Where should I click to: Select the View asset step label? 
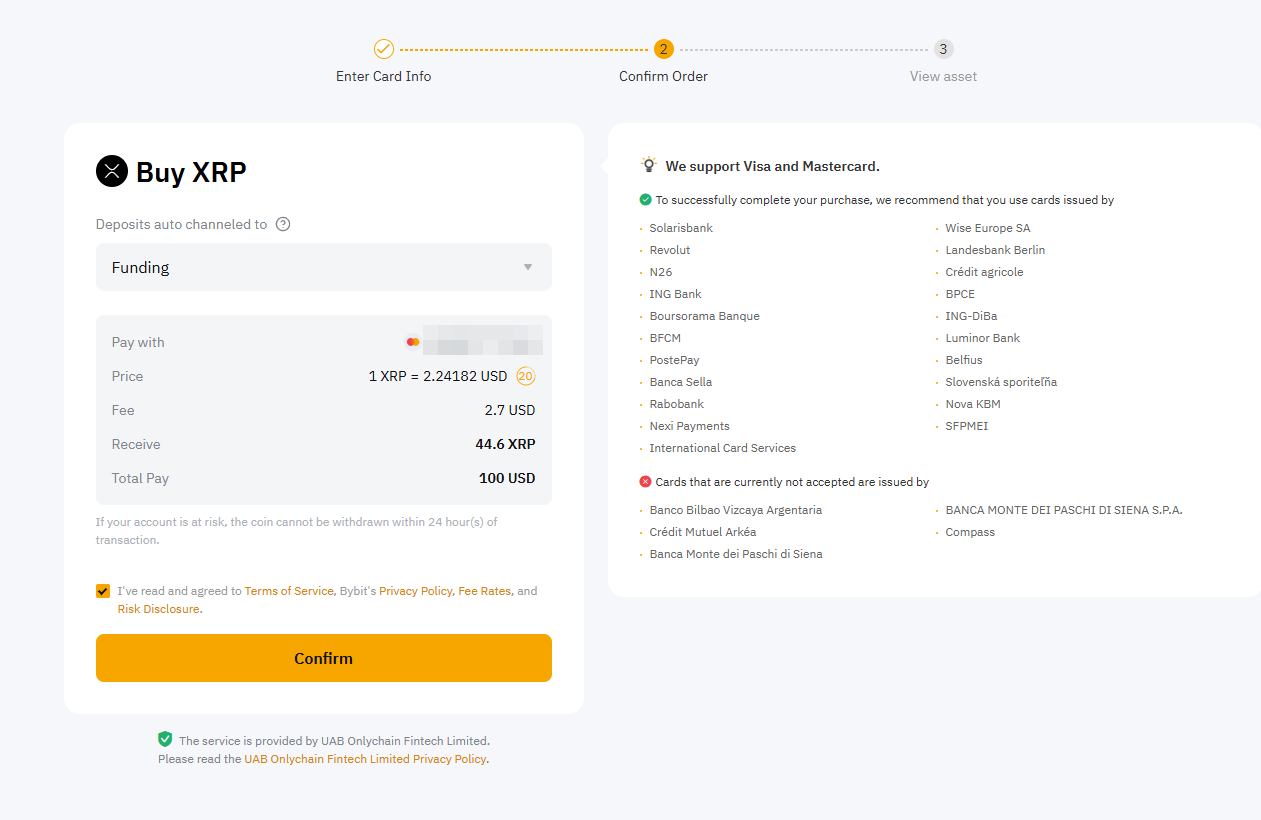[x=944, y=76]
